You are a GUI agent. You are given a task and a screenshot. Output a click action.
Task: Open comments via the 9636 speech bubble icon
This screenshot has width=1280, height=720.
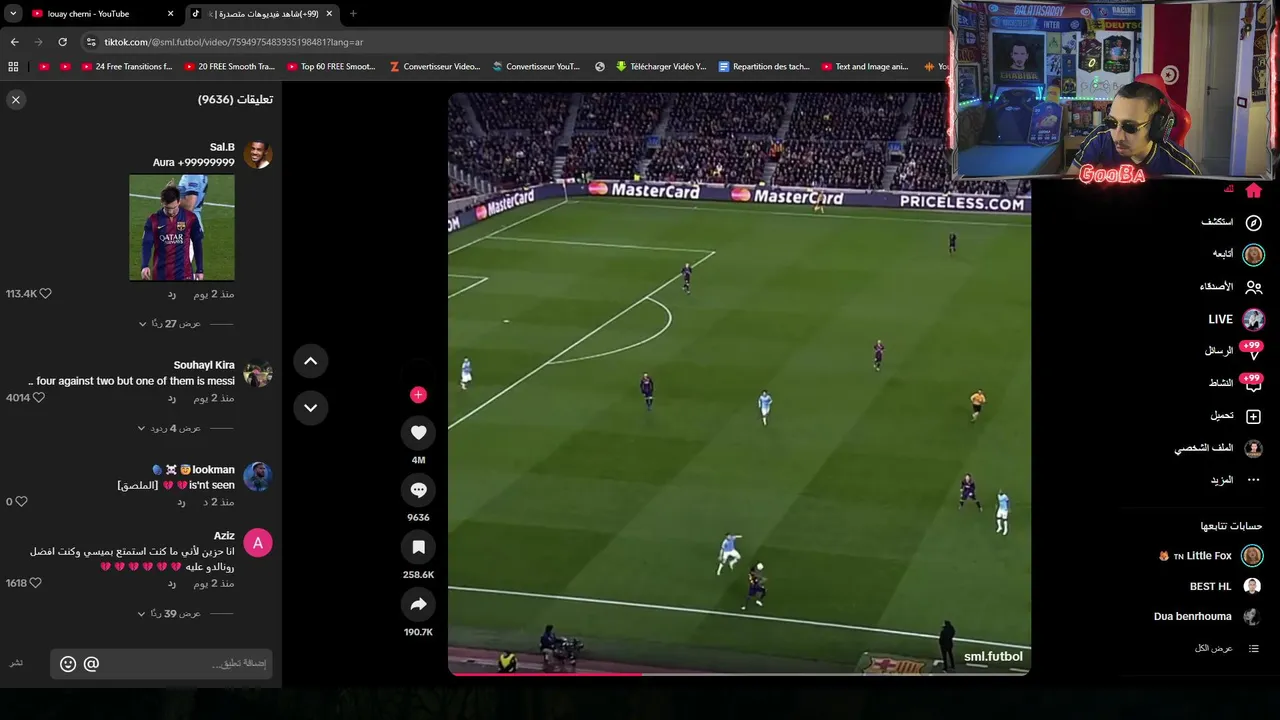[418, 490]
